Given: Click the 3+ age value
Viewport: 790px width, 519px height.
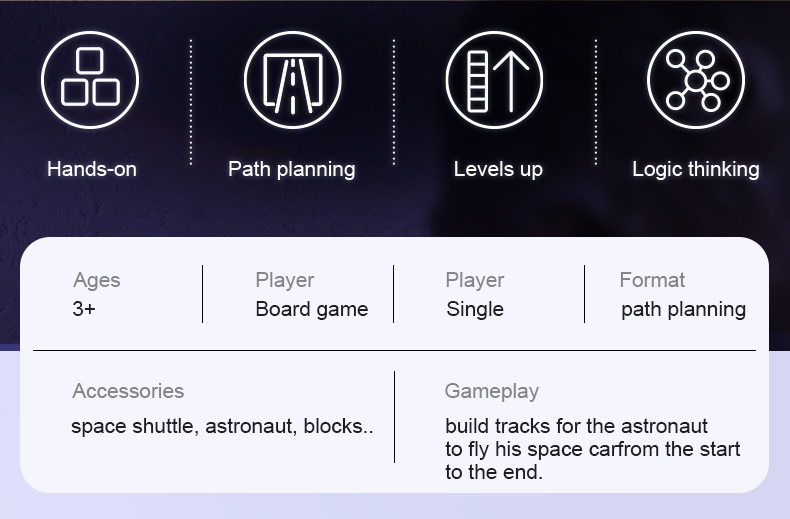Looking at the screenshot, I should [x=84, y=309].
